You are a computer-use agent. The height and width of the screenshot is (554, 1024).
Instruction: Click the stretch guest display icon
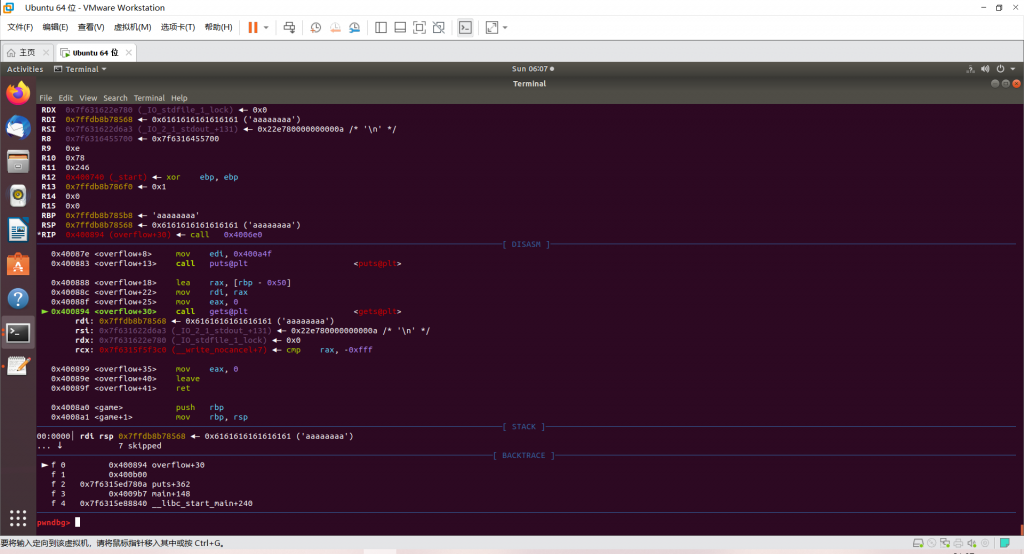pos(492,27)
